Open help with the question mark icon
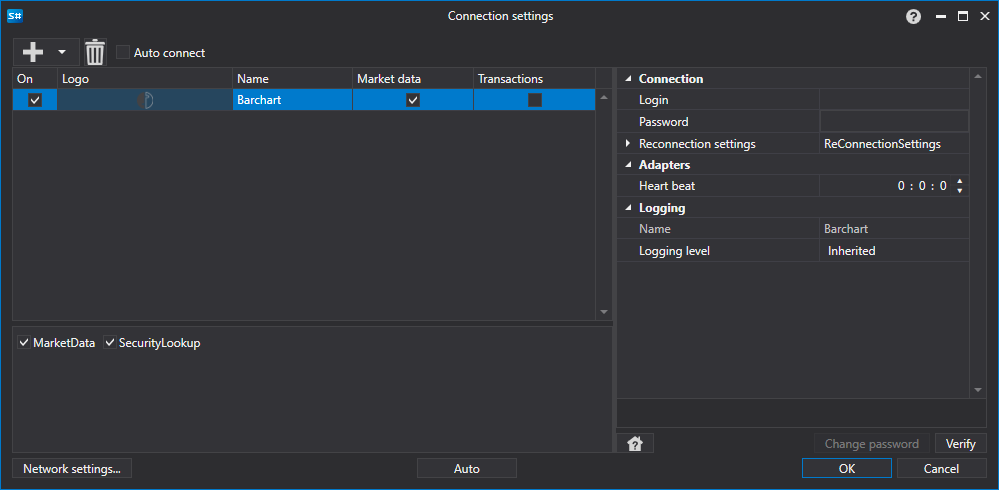The height and width of the screenshot is (490, 999). click(914, 17)
